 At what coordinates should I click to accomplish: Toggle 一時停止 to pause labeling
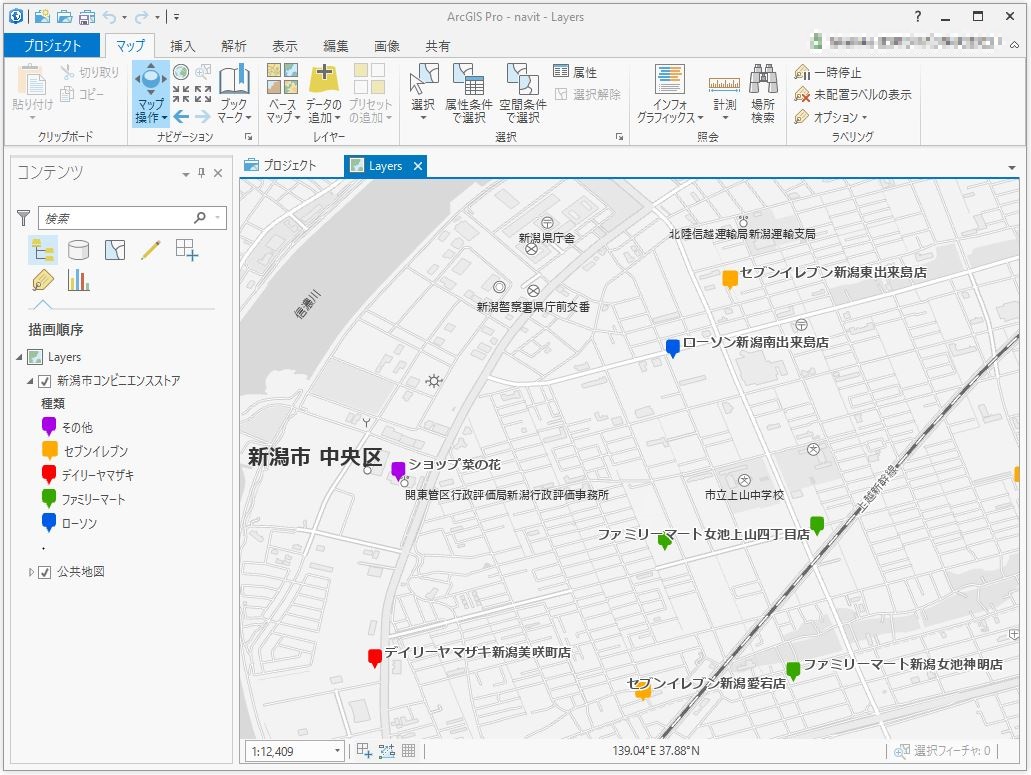[x=828, y=72]
